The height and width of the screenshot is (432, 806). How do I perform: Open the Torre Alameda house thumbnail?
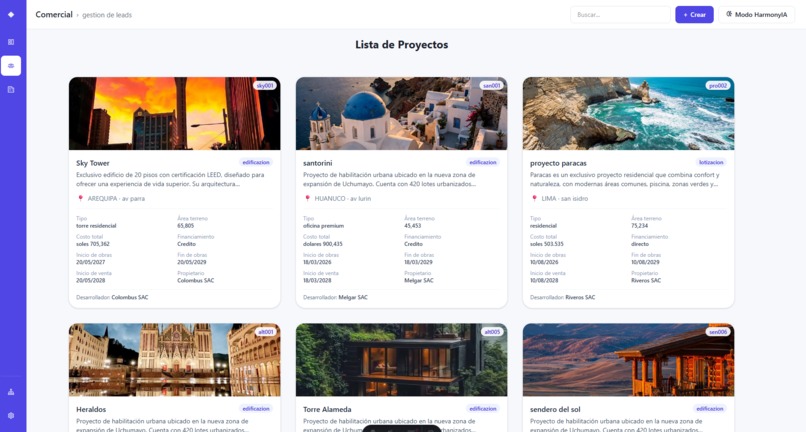401,360
